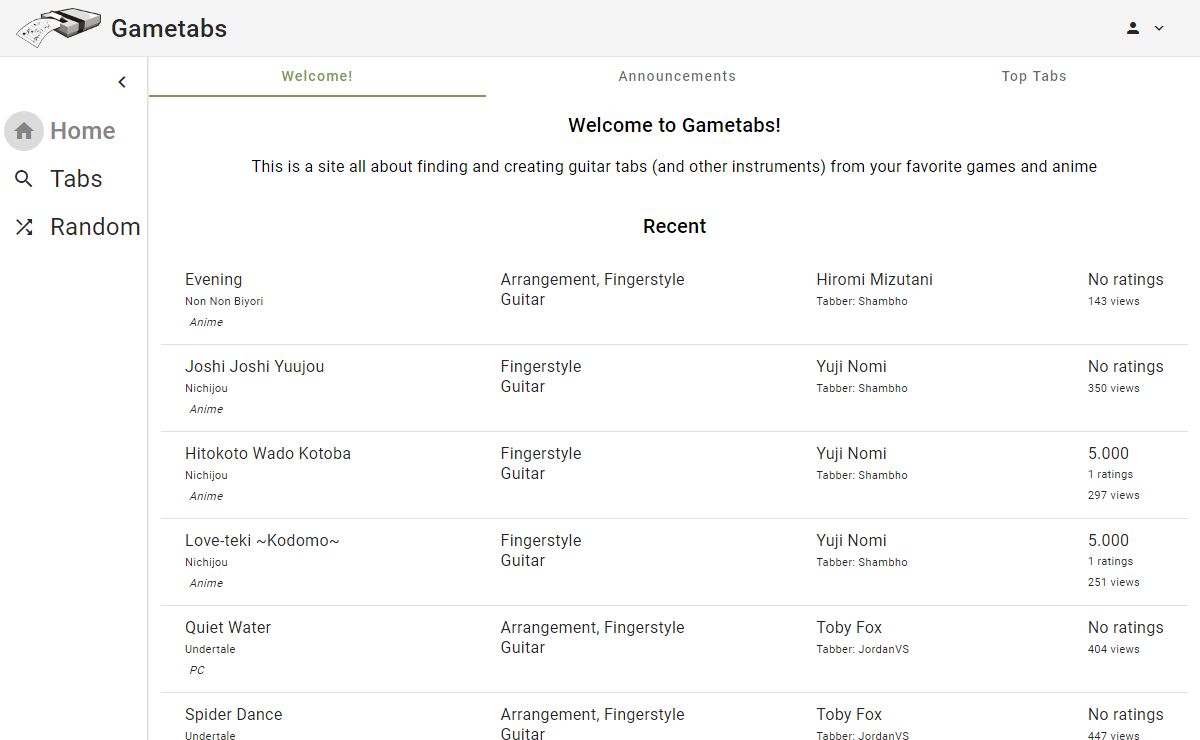
Task: Click 143 views in Evening row
Action: [1114, 301]
